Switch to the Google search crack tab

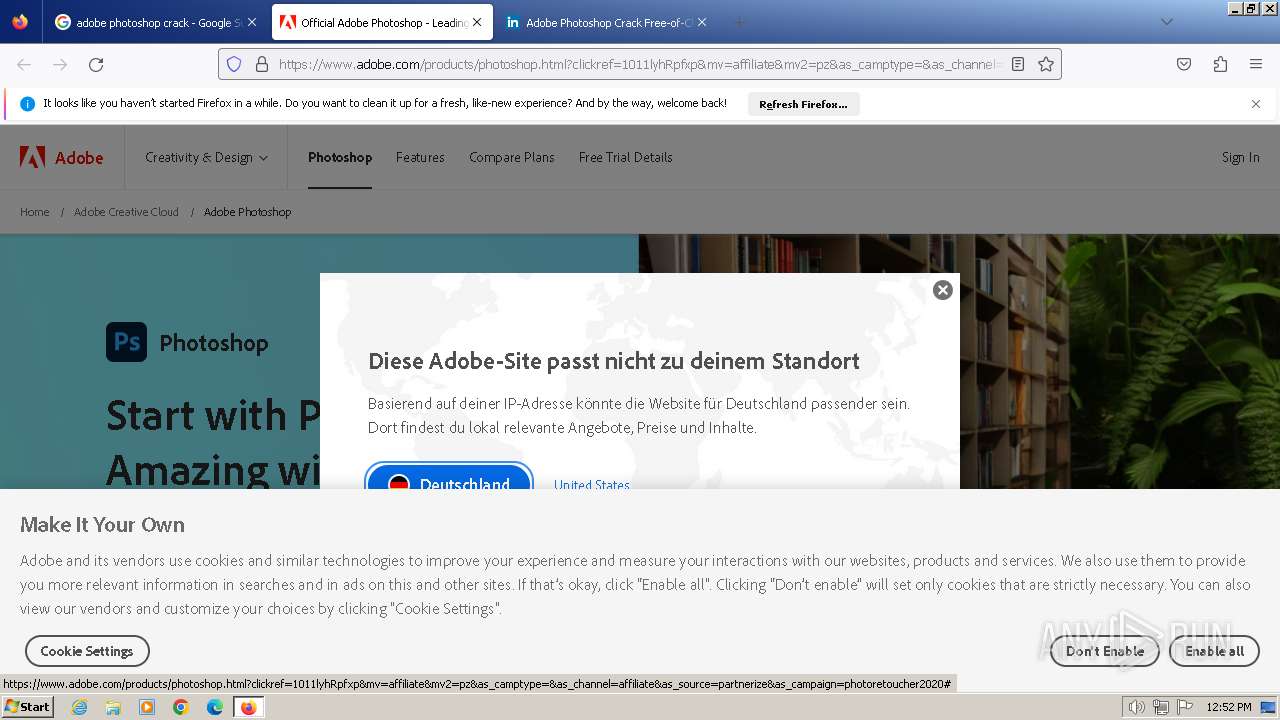[x=156, y=22]
